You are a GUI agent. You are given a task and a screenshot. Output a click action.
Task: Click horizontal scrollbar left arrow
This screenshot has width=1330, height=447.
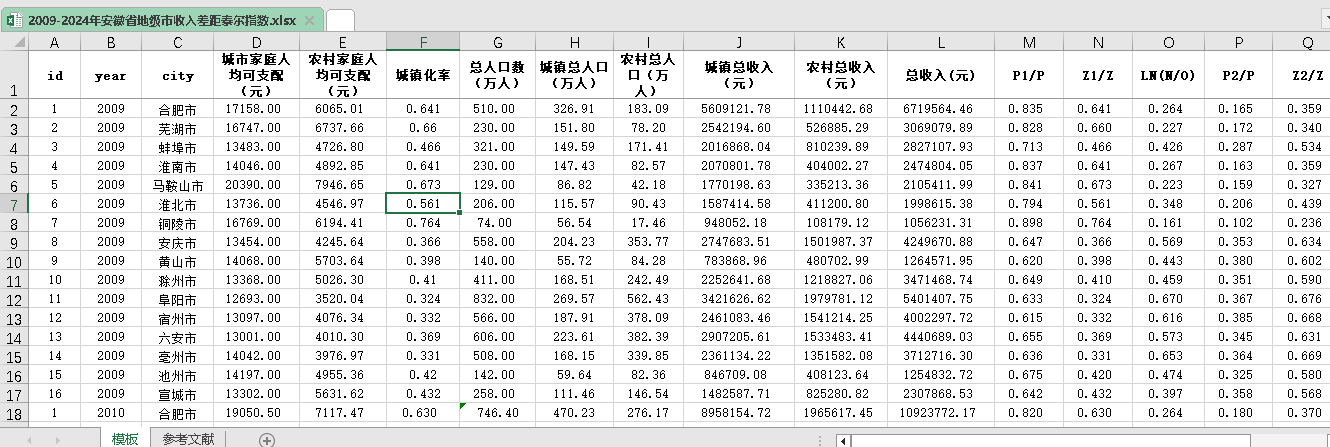pos(843,439)
